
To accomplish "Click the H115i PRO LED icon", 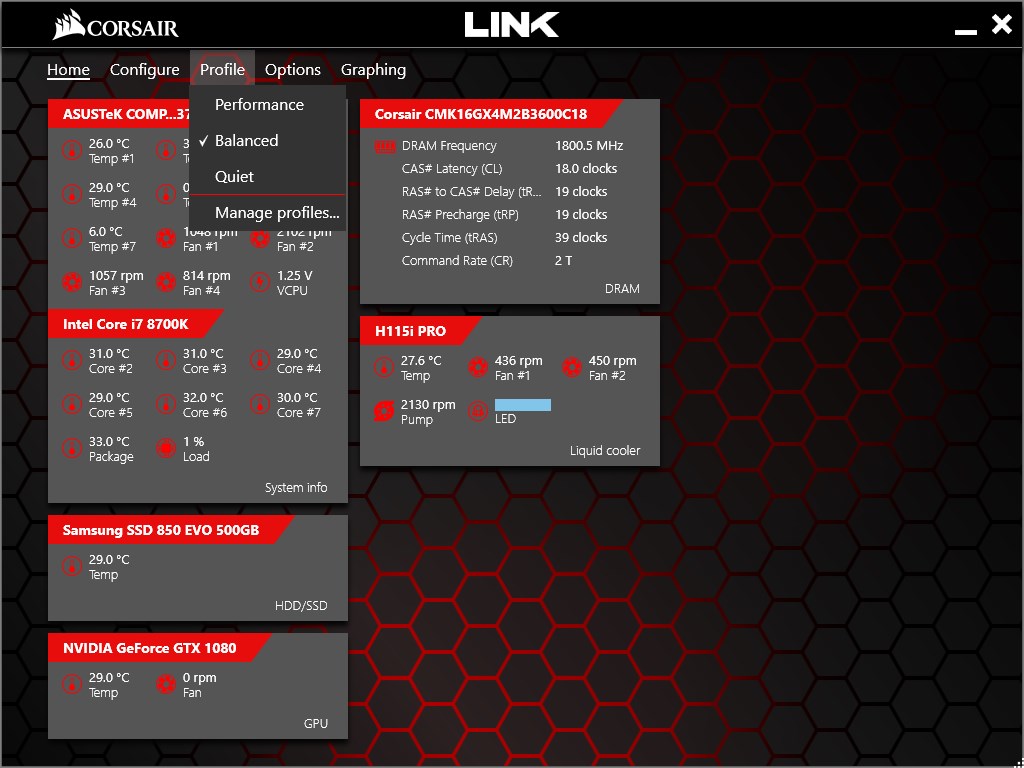I will coord(478,411).
